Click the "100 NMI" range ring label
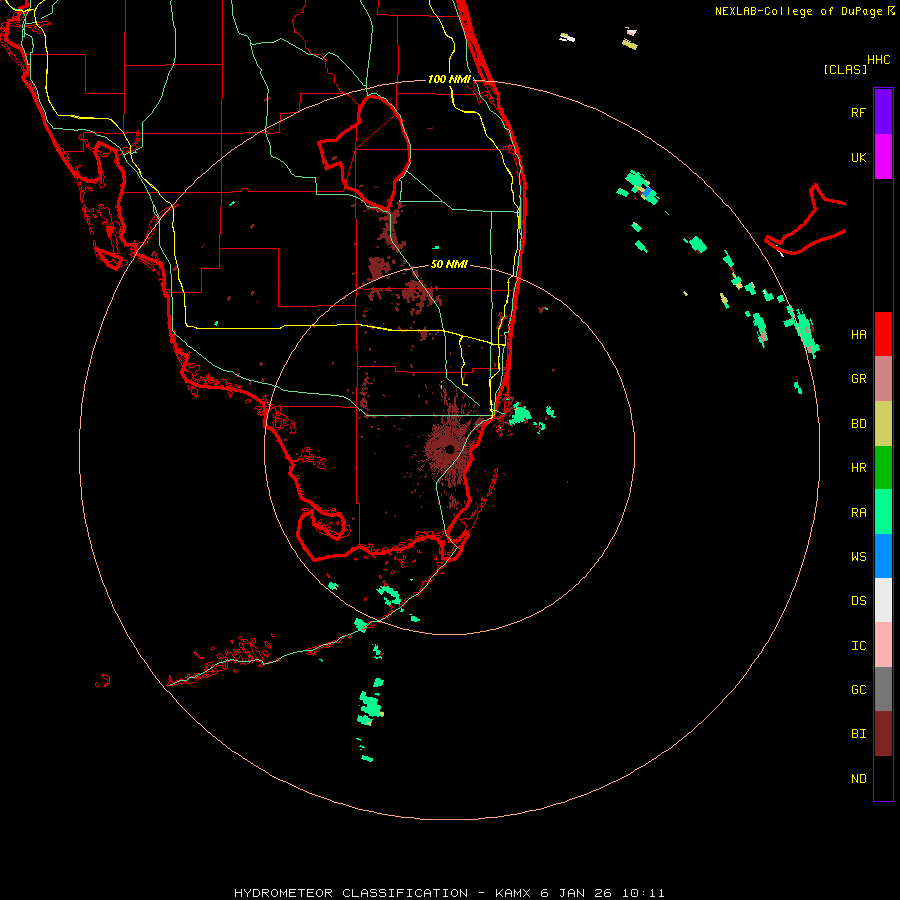Screen dimensions: 900x900 (x=449, y=79)
